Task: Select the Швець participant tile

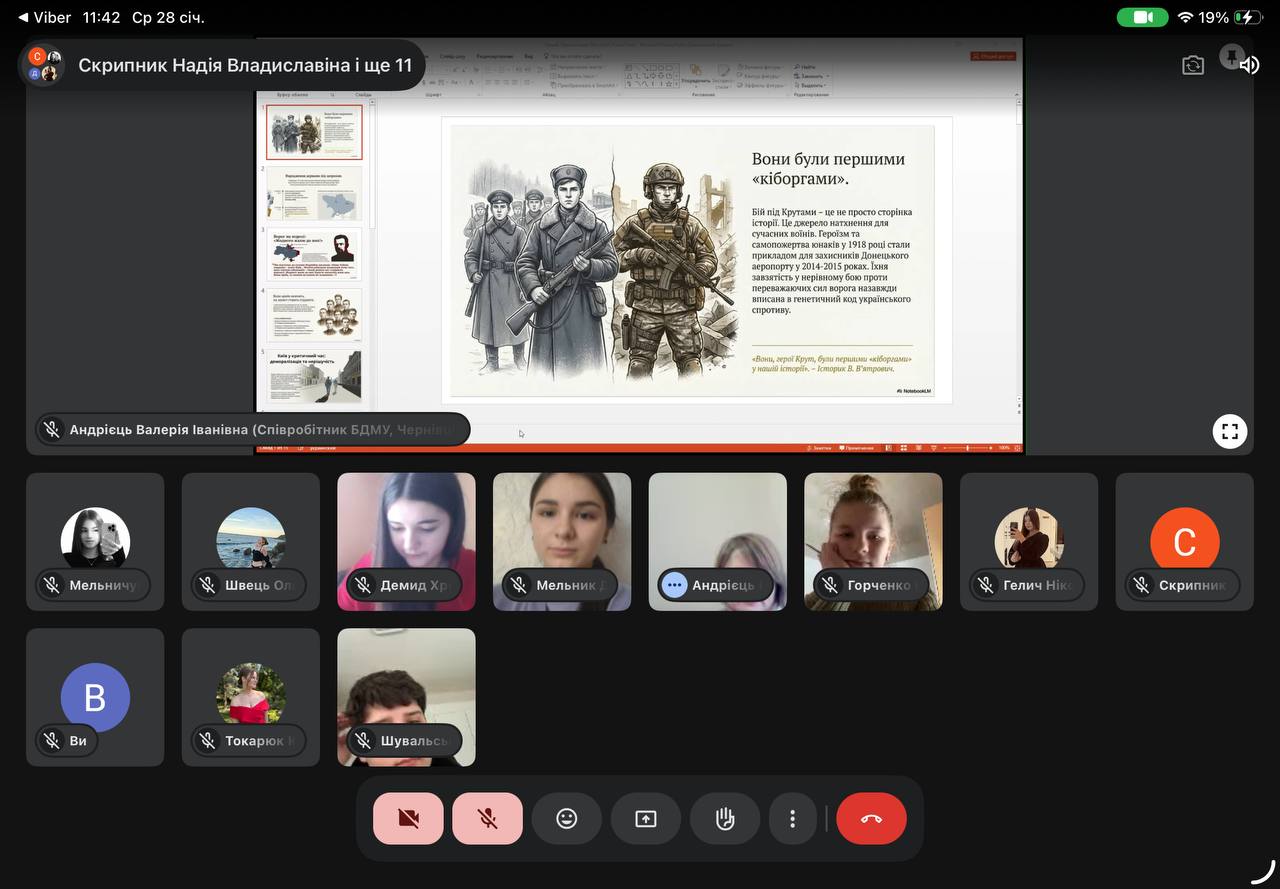Action: pyautogui.click(x=250, y=541)
